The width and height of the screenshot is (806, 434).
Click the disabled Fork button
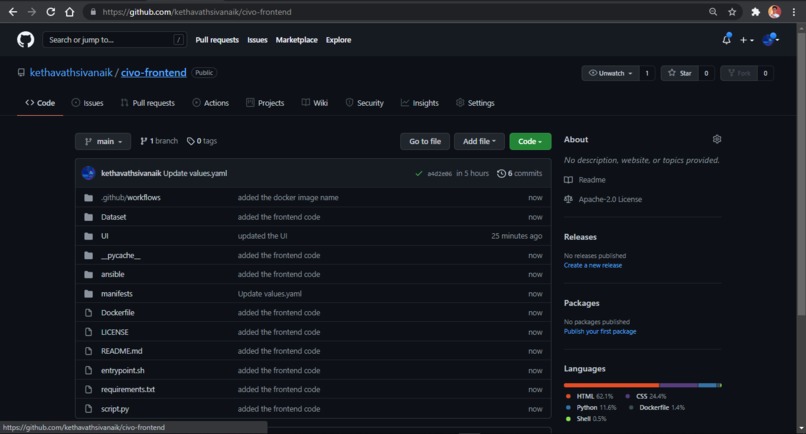tap(739, 73)
